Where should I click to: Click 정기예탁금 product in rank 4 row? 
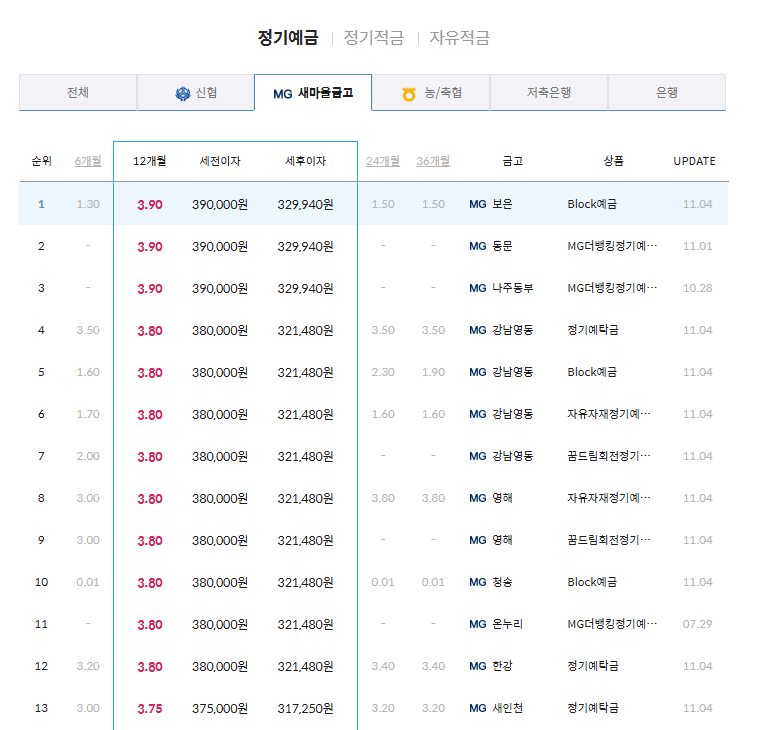click(x=593, y=330)
